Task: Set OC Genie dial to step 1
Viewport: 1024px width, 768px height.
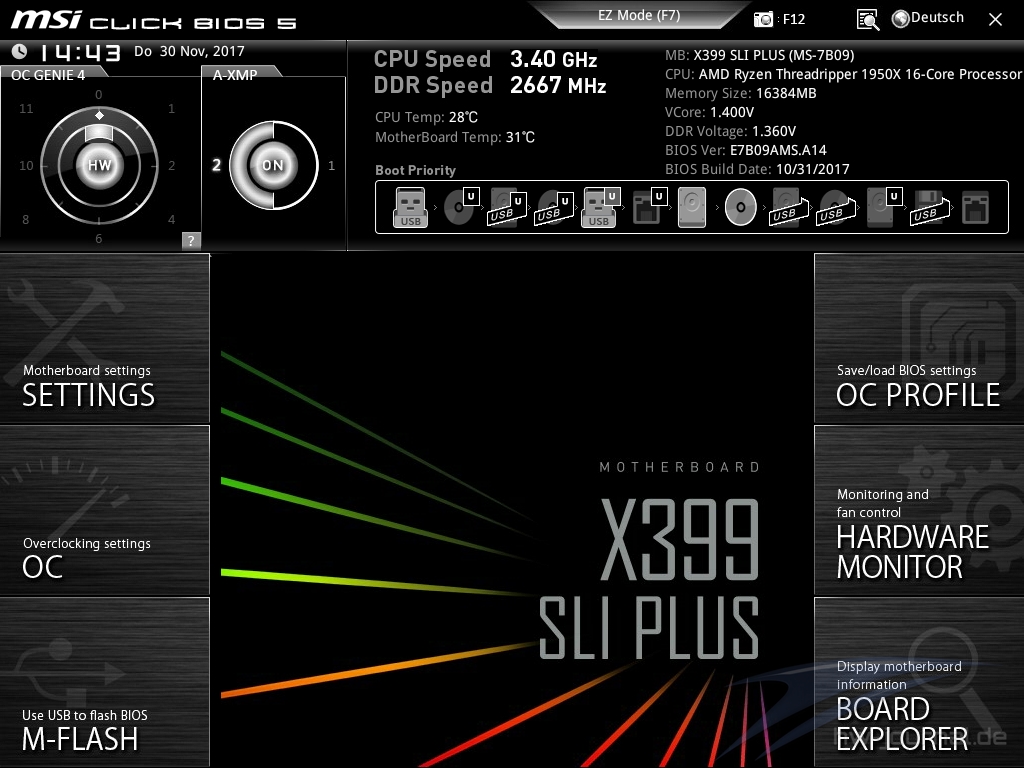Action: click(x=171, y=108)
